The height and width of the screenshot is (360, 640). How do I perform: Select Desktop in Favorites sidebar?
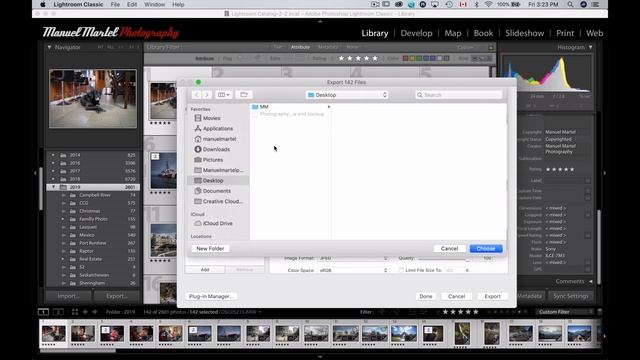tap(218, 180)
